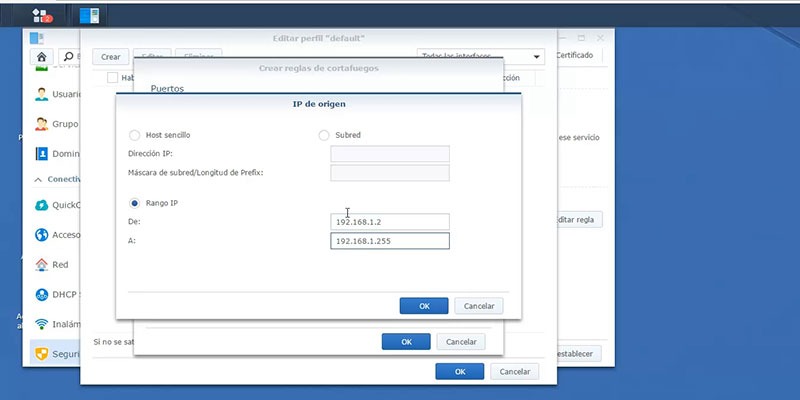800x400 pixels.
Task: Open the Grupo group icon
Action: (41, 124)
